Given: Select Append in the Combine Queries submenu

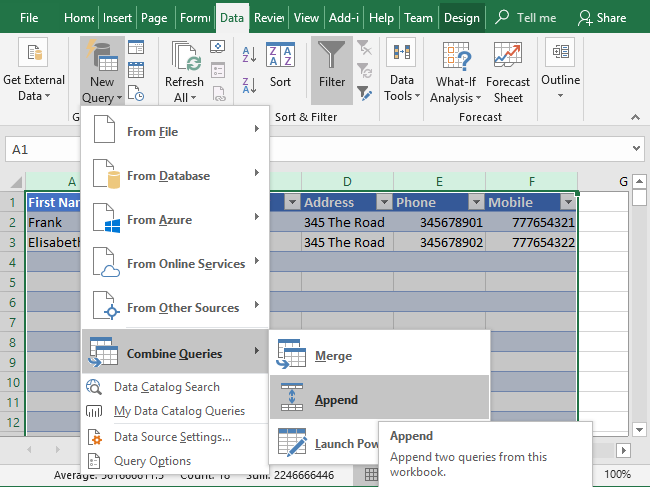Looking at the screenshot, I should point(379,398).
